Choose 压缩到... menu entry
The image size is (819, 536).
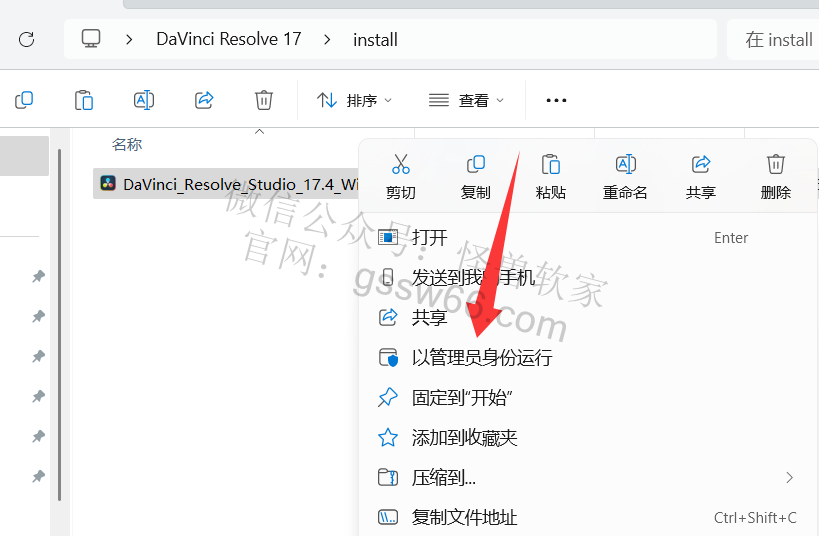pyautogui.click(x=588, y=477)
